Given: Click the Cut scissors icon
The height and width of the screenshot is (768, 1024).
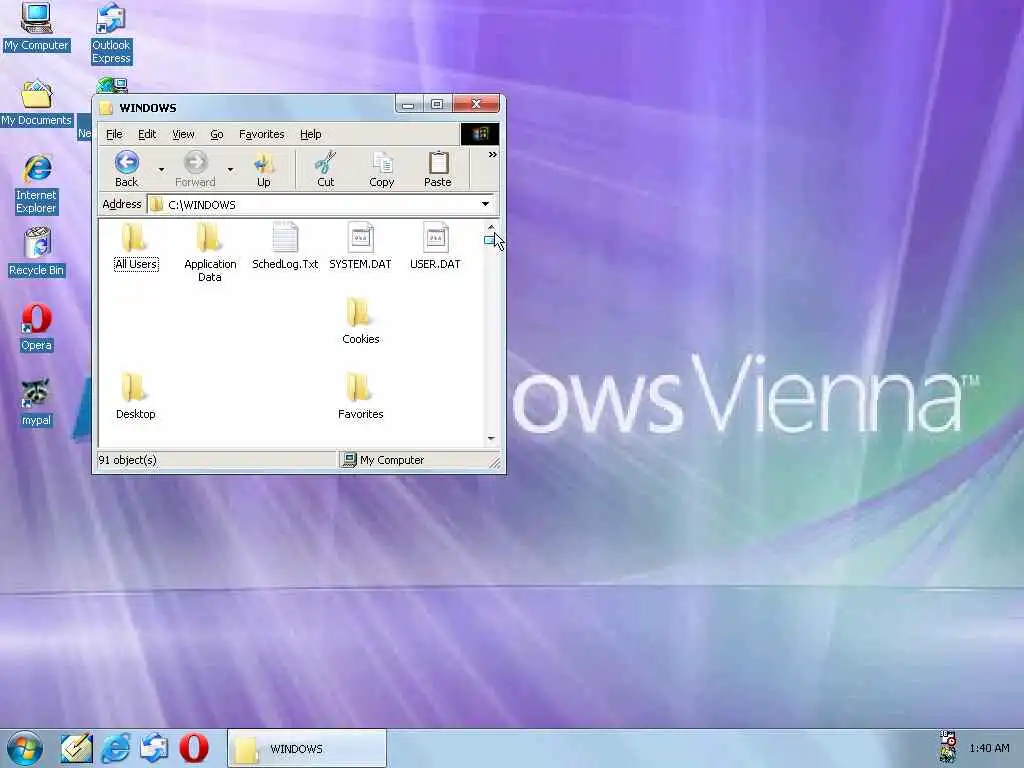Looking at the screenshot, I should tap(325, 169).
